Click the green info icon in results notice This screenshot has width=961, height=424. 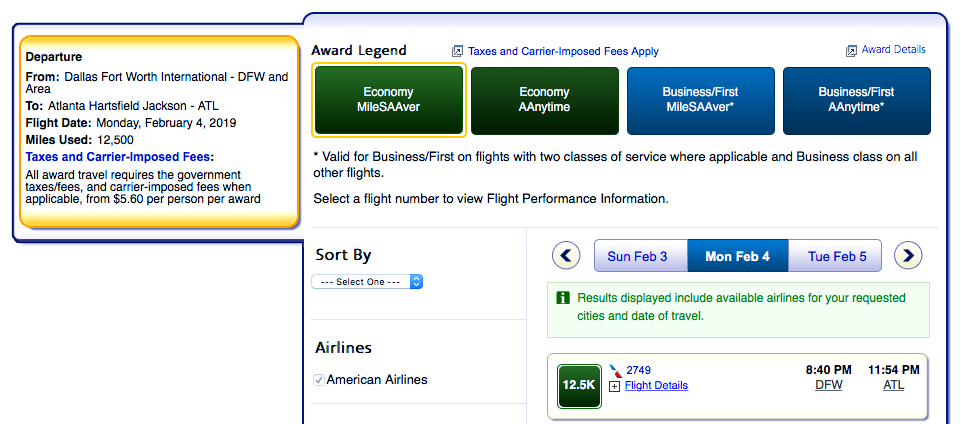click(563, 298)
